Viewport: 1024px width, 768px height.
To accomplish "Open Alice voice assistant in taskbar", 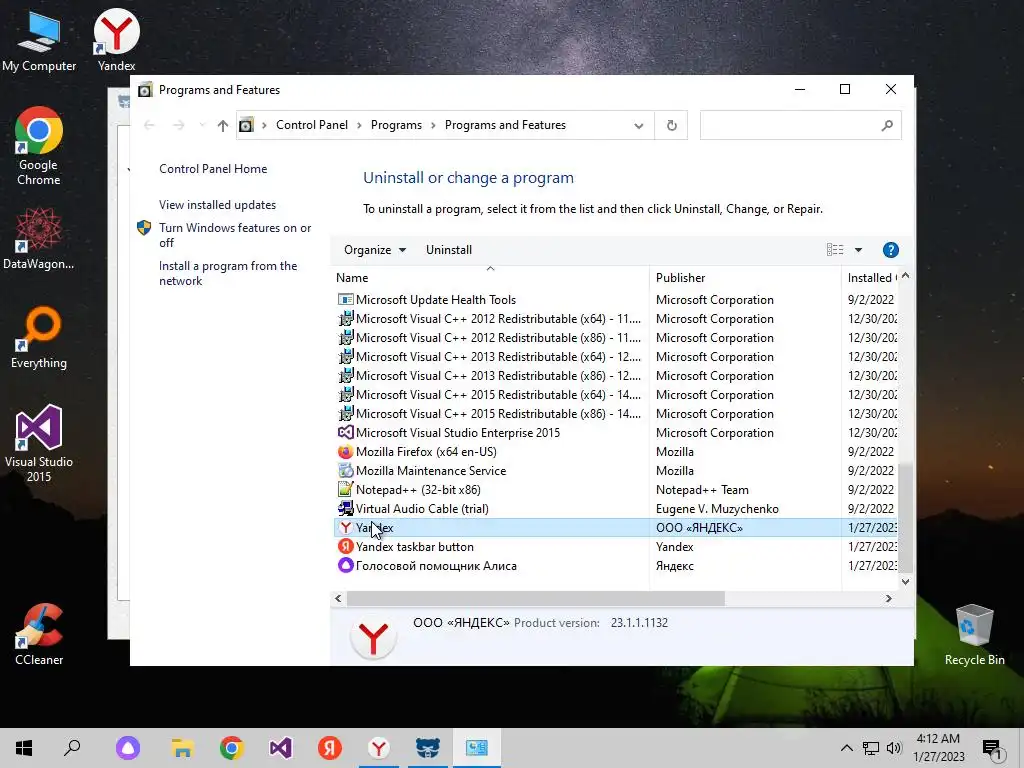I will 128,748.
